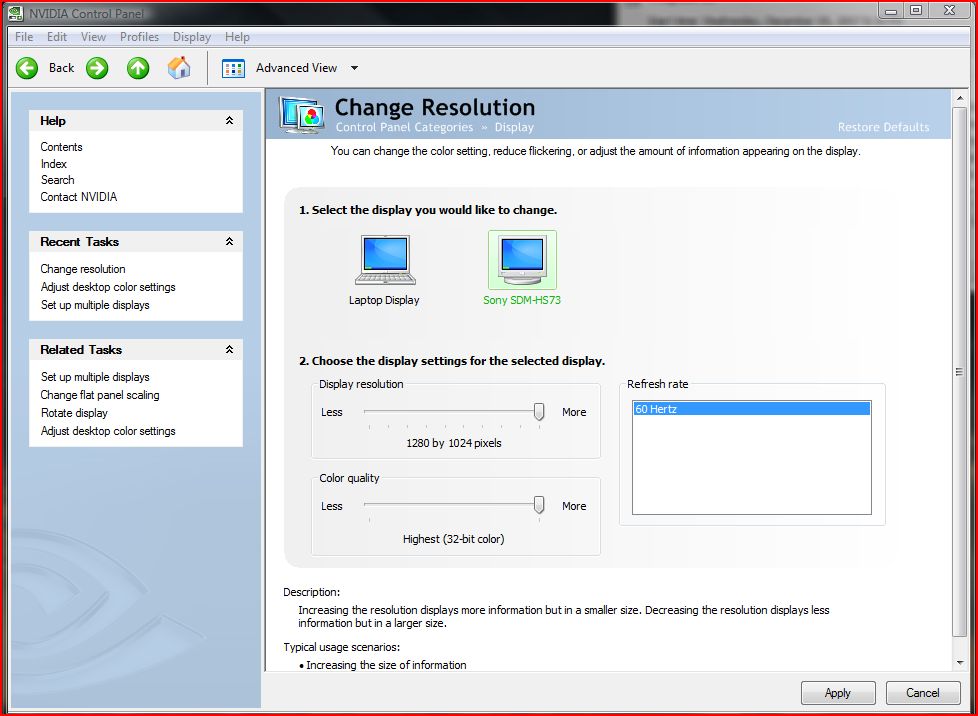The width and height of the screenshot is (978, 716).
Task: Click the green Forward arrow icon
Action: (x=97, y=68)
